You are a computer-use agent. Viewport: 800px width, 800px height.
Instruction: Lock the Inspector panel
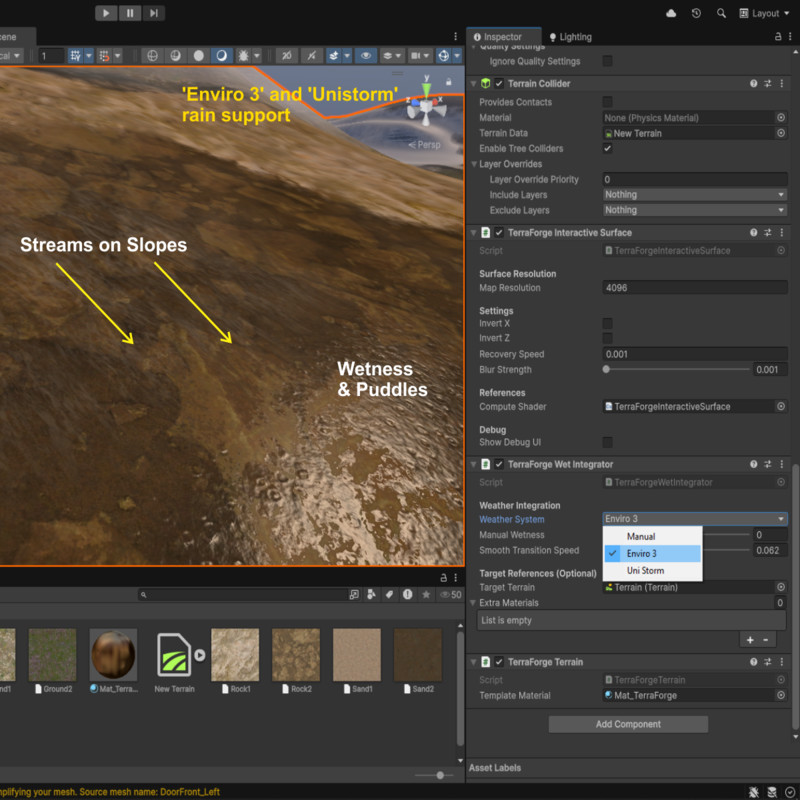[778, 37]
